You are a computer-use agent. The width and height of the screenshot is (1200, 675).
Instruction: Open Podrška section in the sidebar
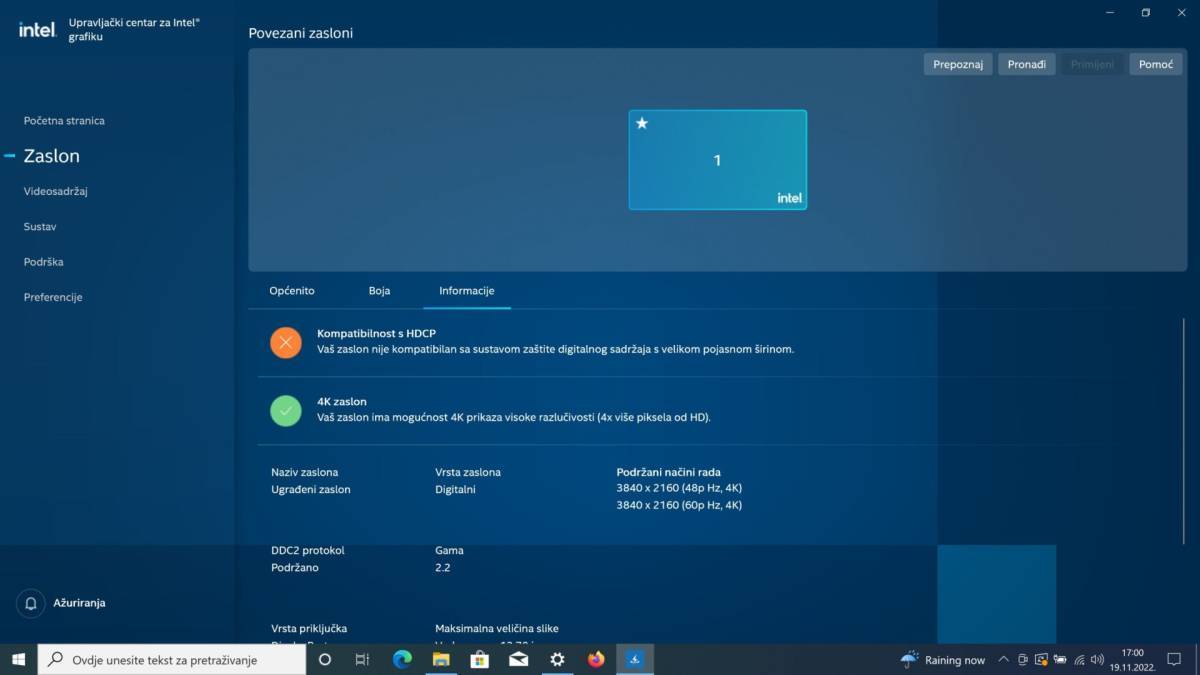coord(44,262)
